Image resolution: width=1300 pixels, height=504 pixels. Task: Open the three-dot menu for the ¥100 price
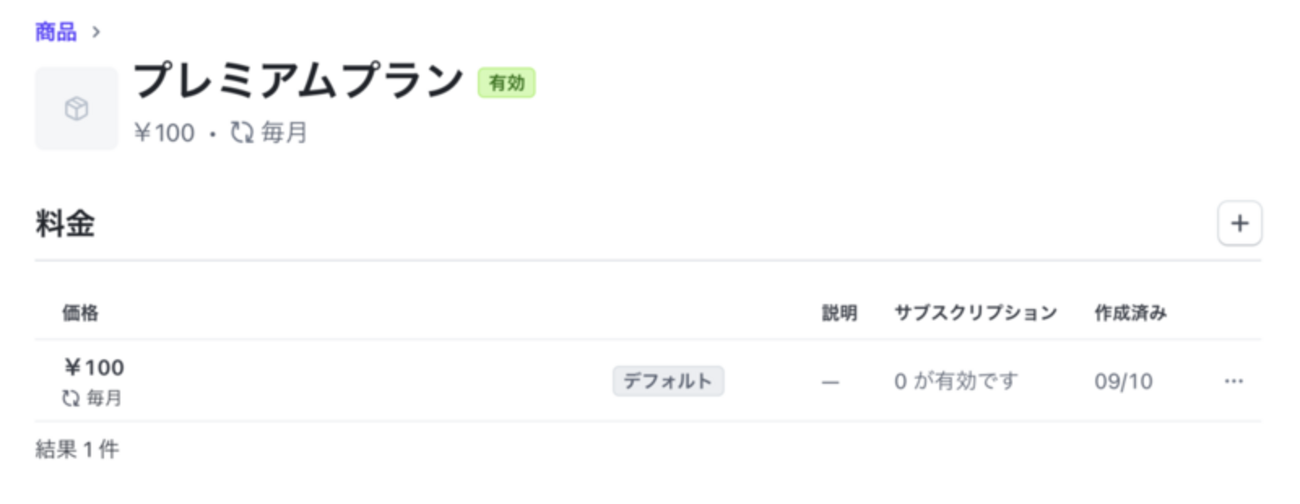tap(1234, 381)
